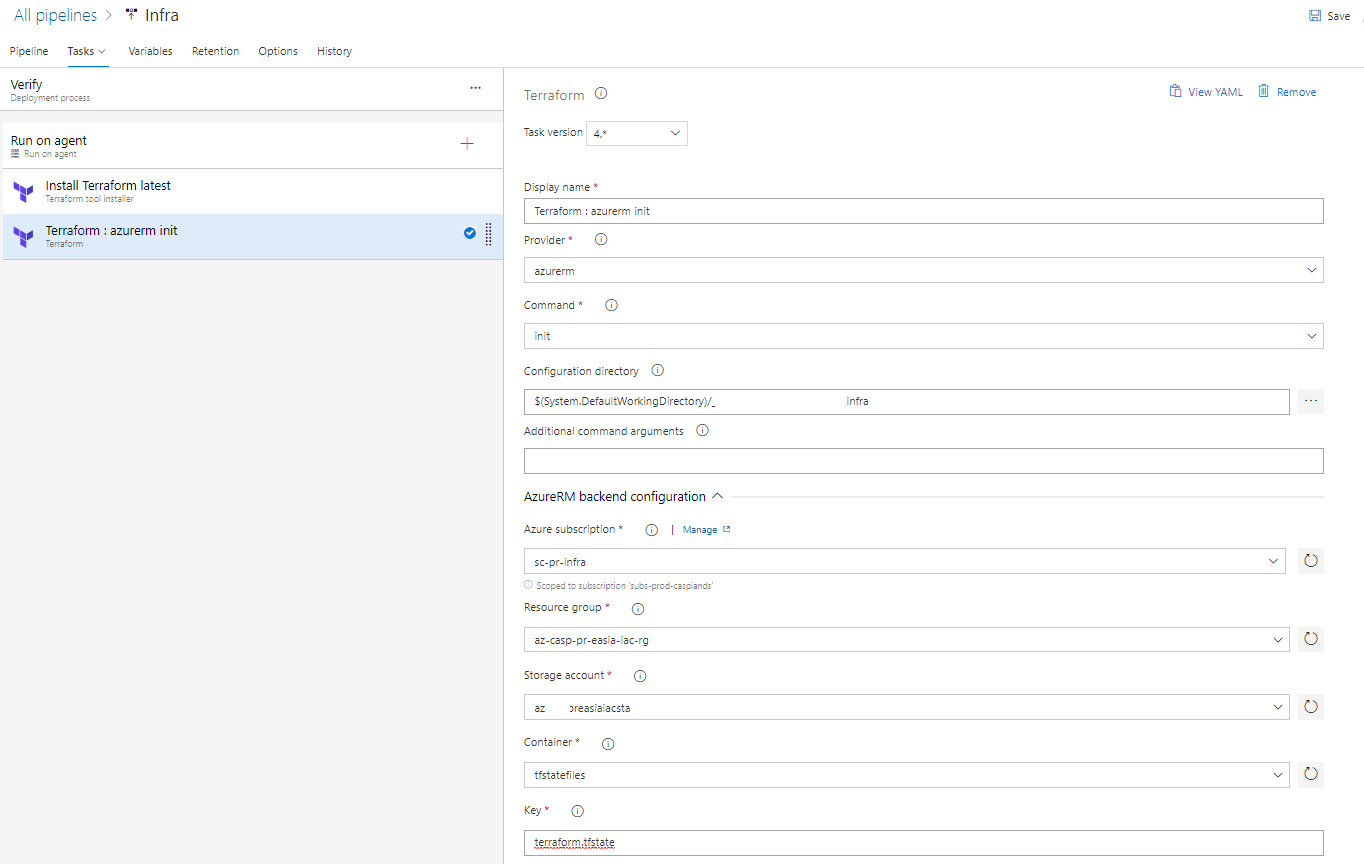Screen dimensions: 1364x864
Task: Open the Provider azurerm dropdown
Action: pyautogui.click(x=924, y=270)
